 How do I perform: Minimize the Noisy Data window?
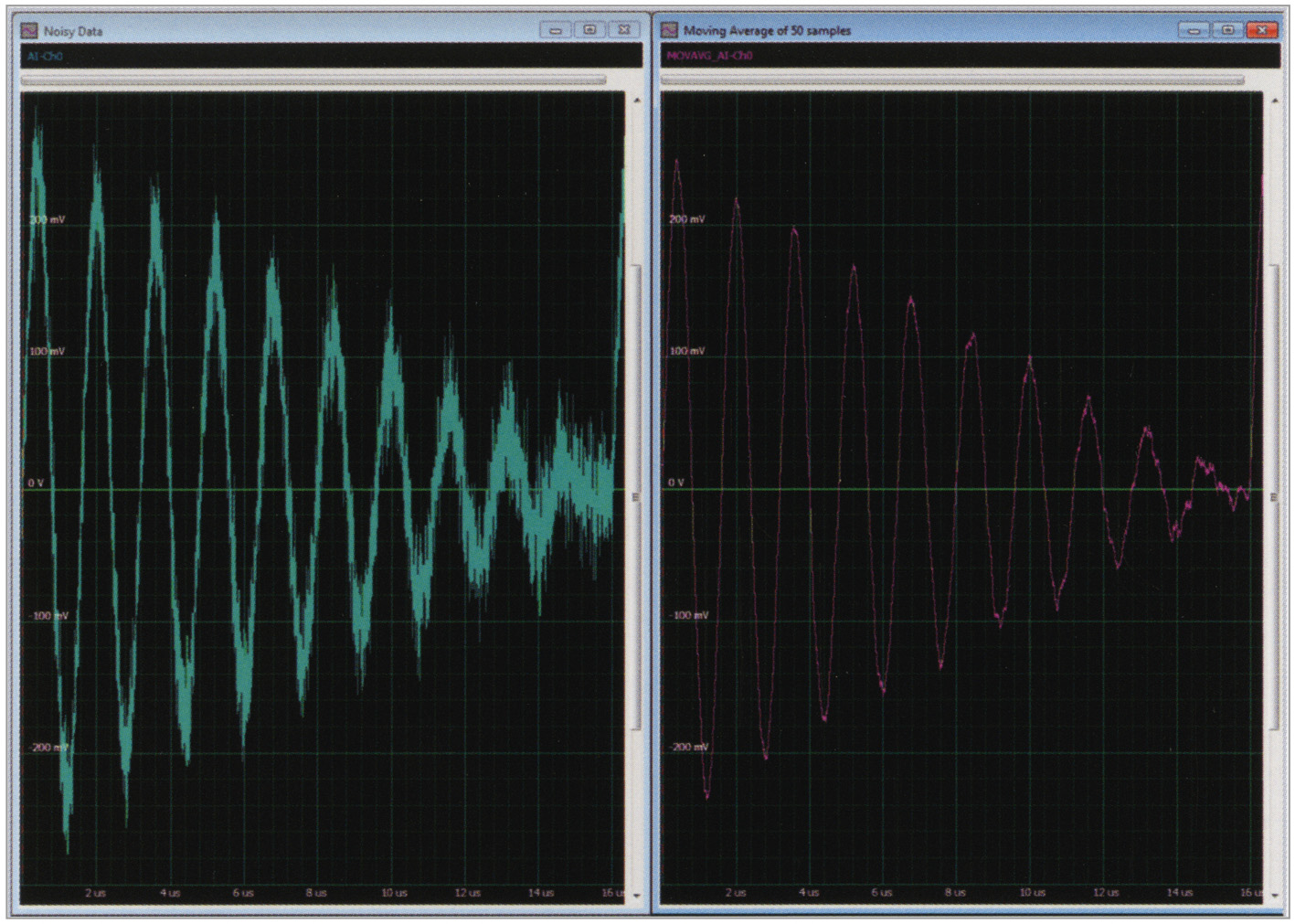[554, 30]
